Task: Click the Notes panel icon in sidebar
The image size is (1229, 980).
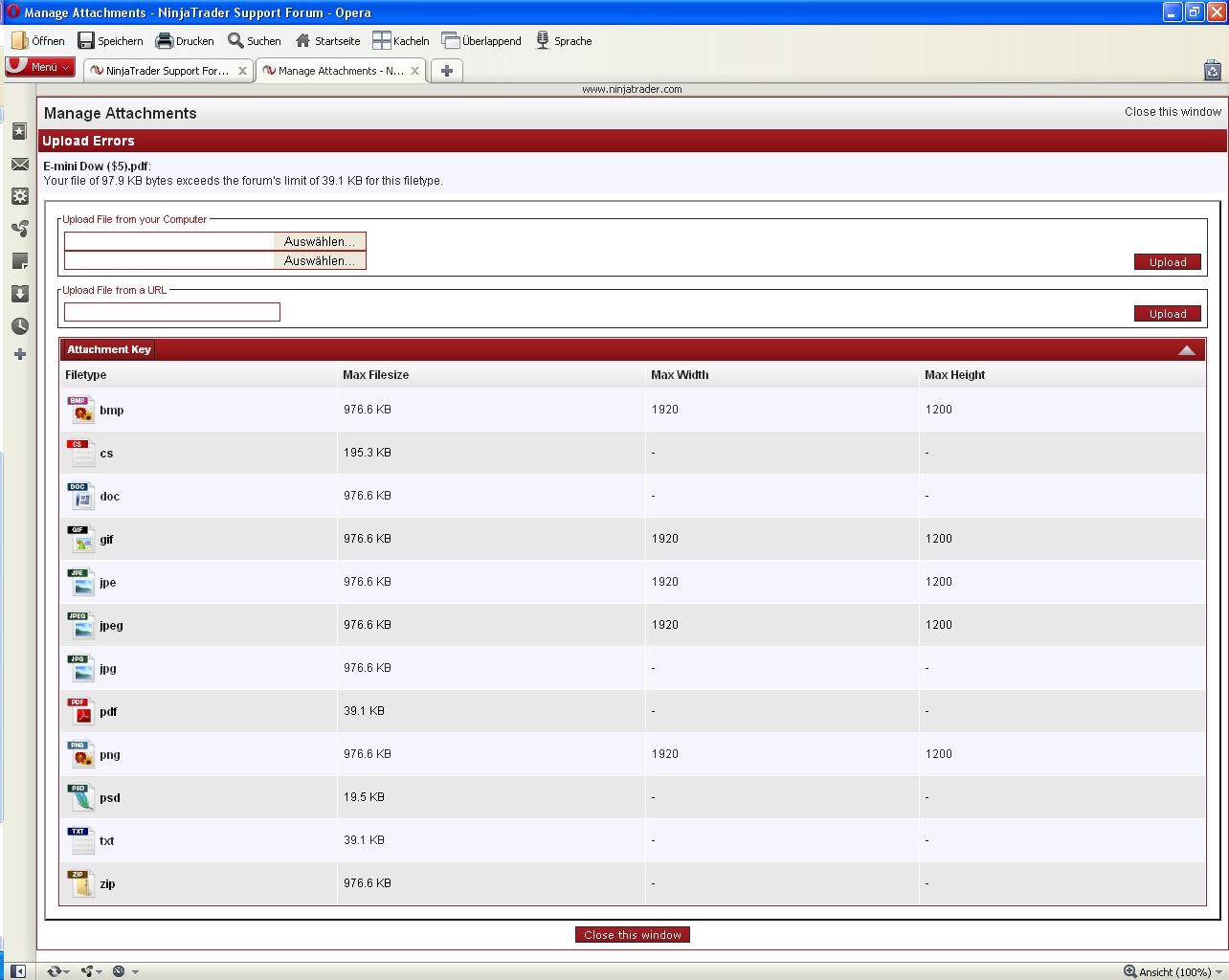Action: tap(19, 260)
